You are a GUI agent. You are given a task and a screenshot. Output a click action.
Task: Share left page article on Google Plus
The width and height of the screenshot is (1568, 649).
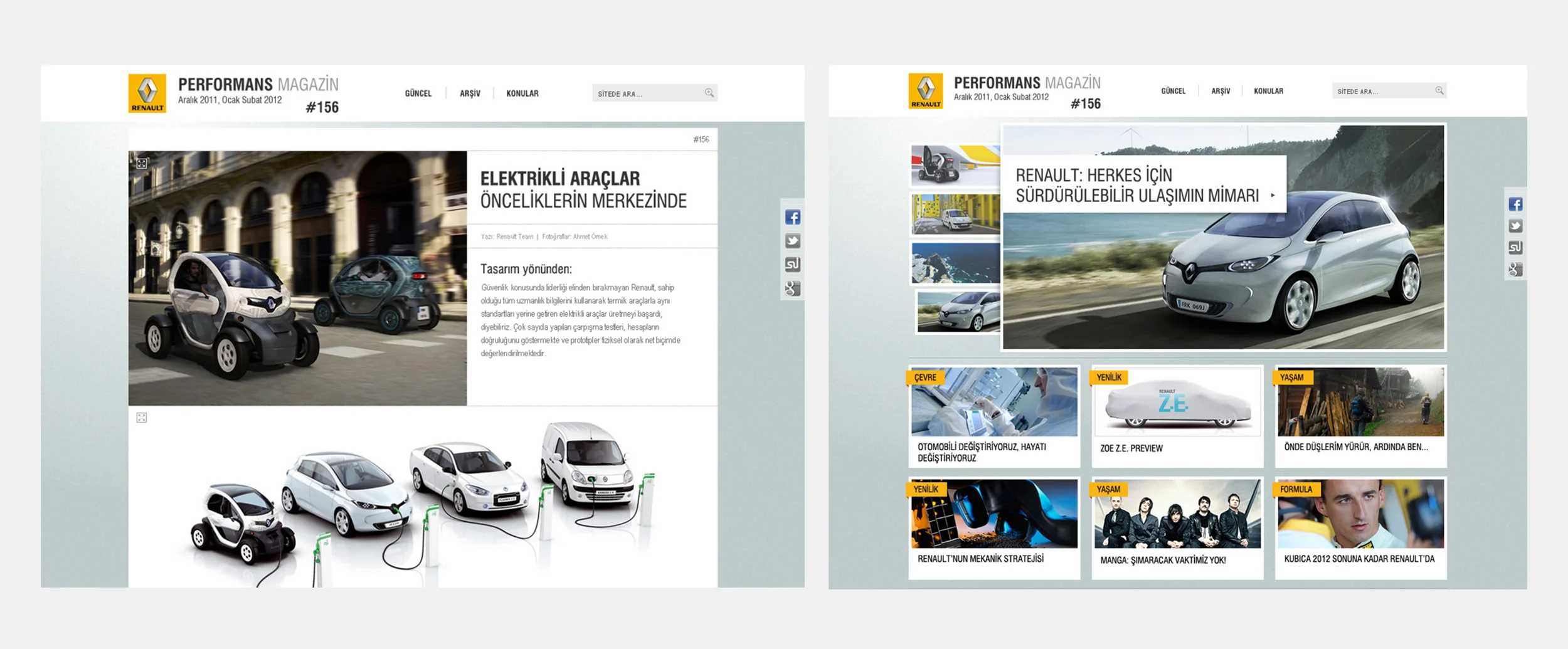pos(793,288)
